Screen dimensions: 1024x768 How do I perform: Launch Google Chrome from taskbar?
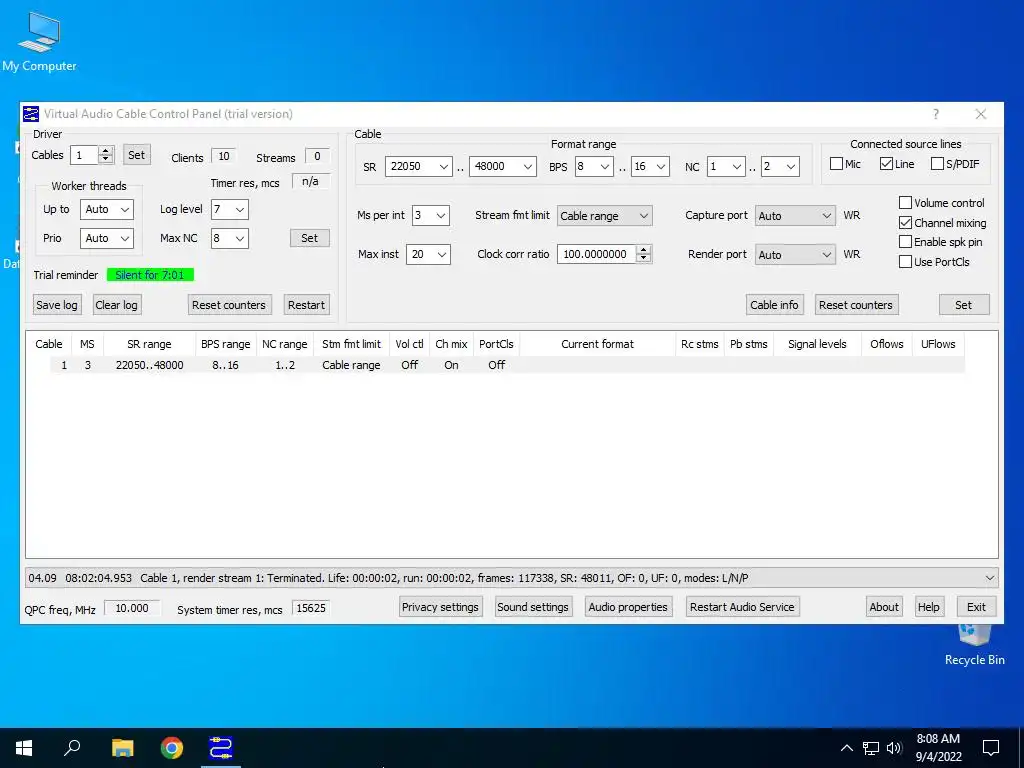(172, 748)
